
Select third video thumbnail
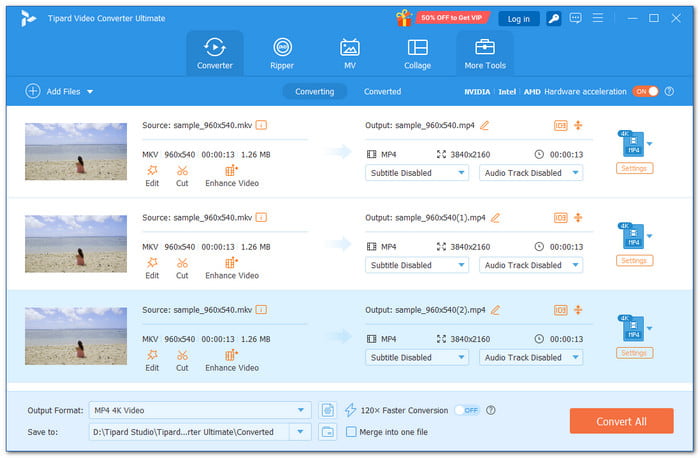coord(76,337)
